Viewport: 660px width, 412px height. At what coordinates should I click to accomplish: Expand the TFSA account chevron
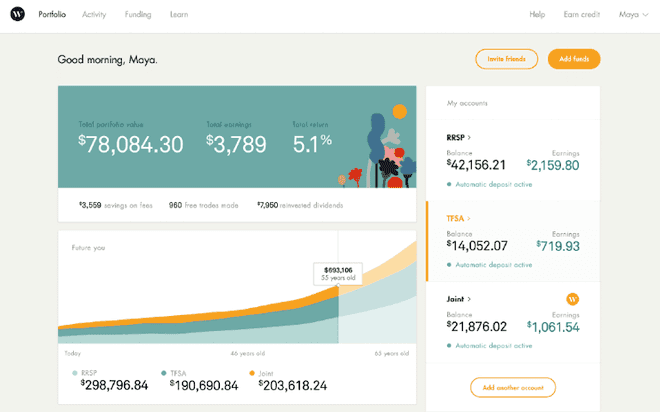pos(468,218)
